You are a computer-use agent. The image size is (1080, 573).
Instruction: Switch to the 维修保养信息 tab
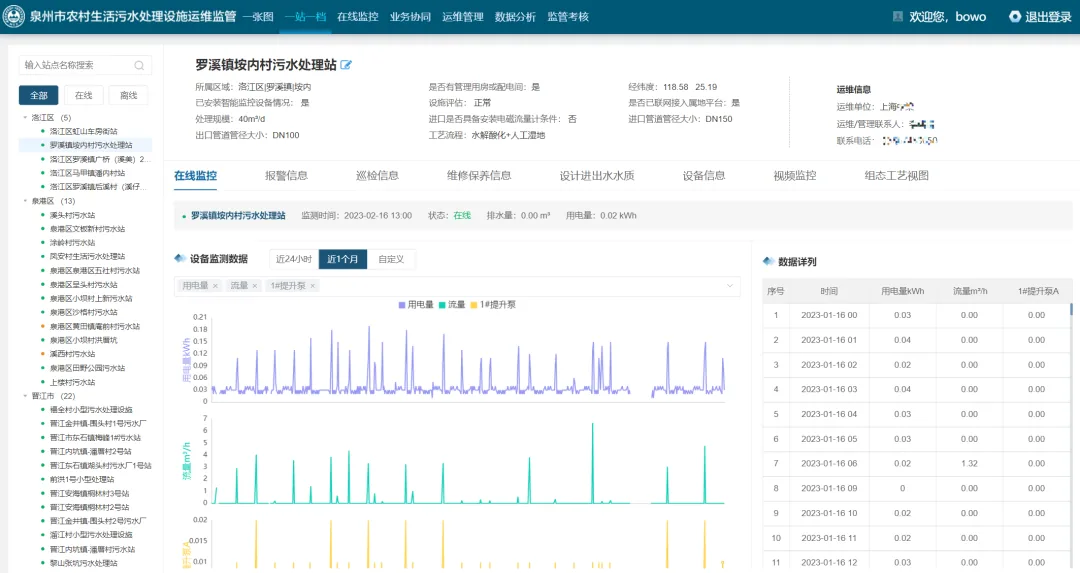coord(479,176)
